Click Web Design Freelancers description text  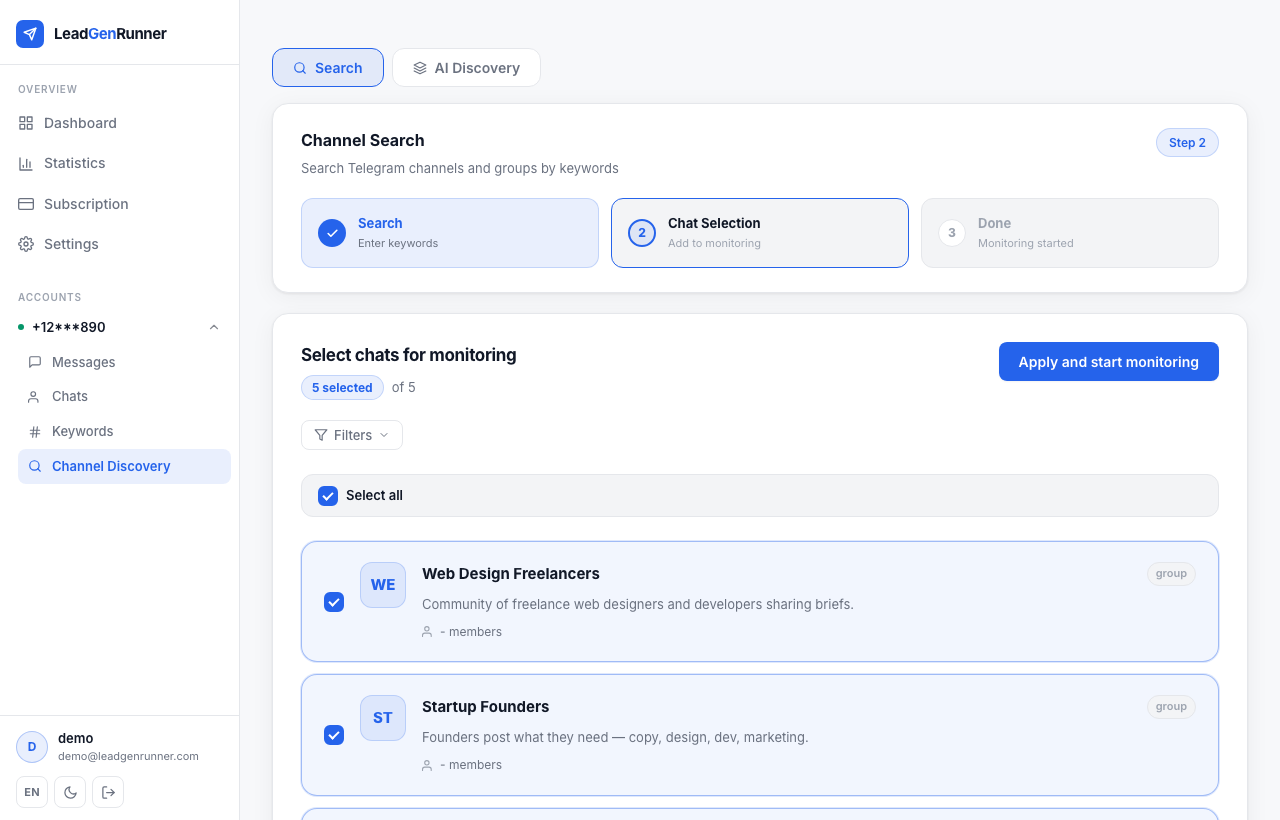638,605
